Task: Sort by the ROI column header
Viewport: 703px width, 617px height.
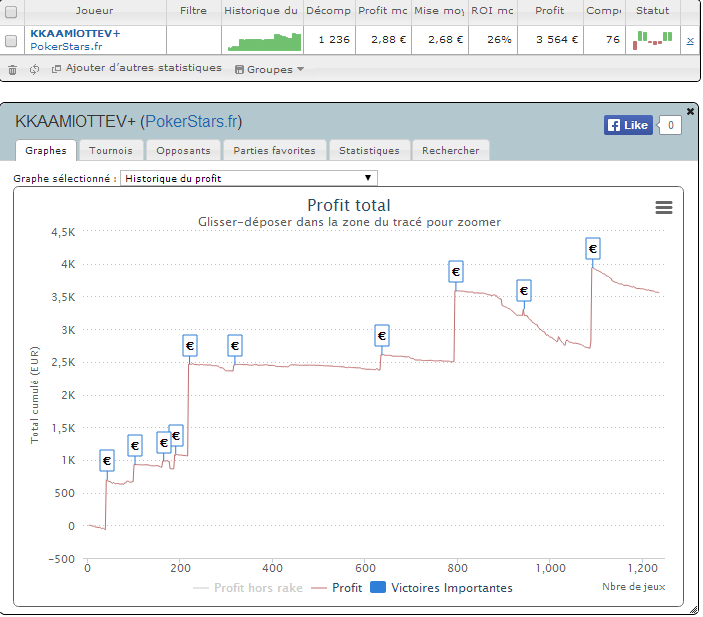Action: (492, 11)
